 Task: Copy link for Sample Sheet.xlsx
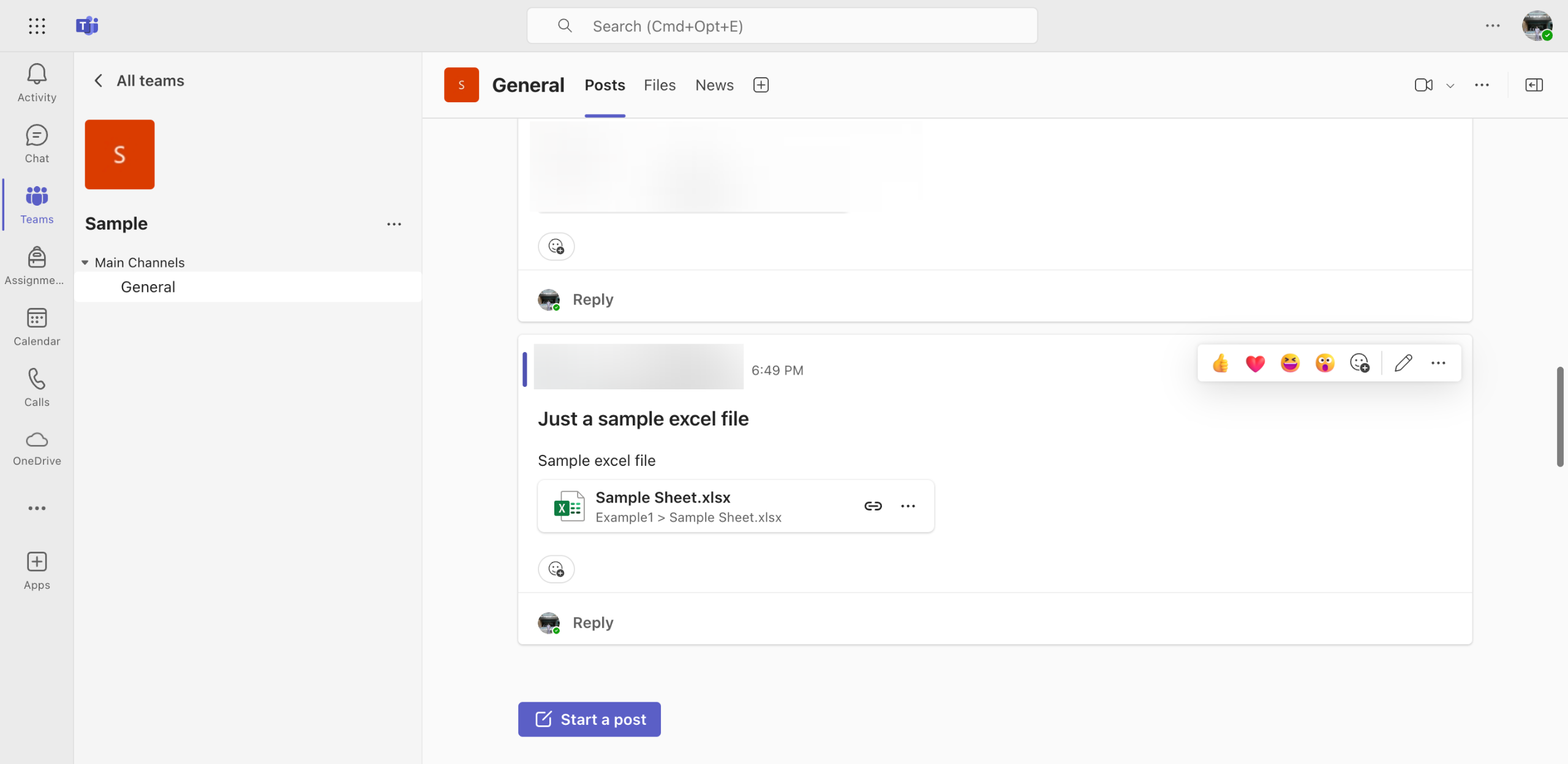(x=873, y=506)
